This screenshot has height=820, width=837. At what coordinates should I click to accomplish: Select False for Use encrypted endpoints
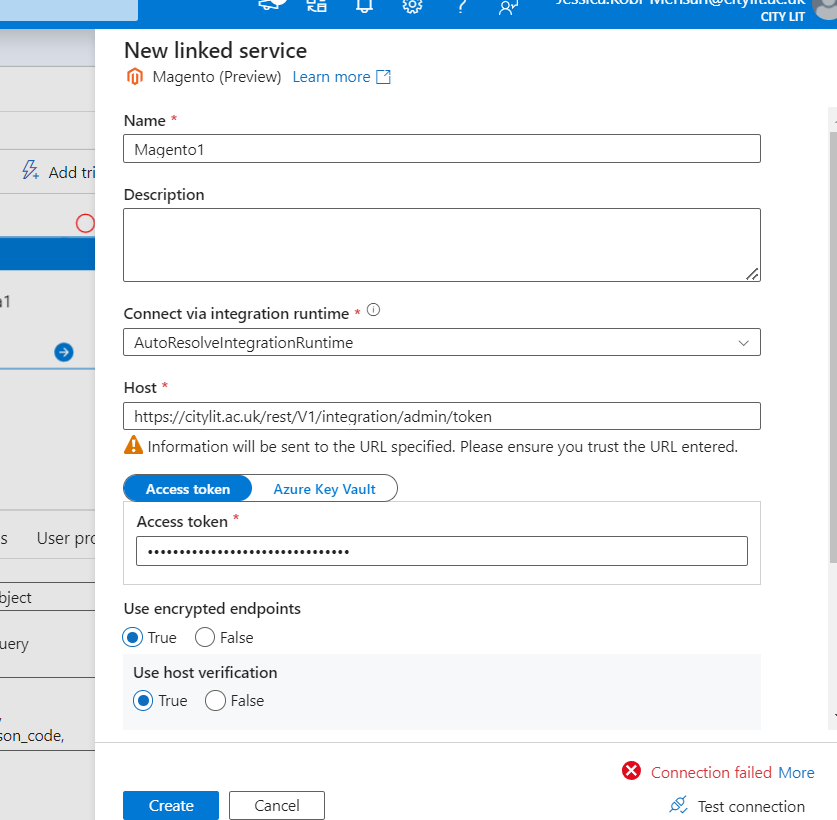pyautogui.click(x=204, y=637)
